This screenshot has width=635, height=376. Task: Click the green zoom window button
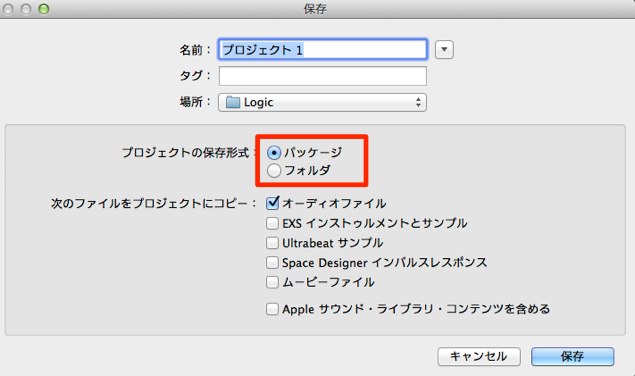[x=44, y=9]
